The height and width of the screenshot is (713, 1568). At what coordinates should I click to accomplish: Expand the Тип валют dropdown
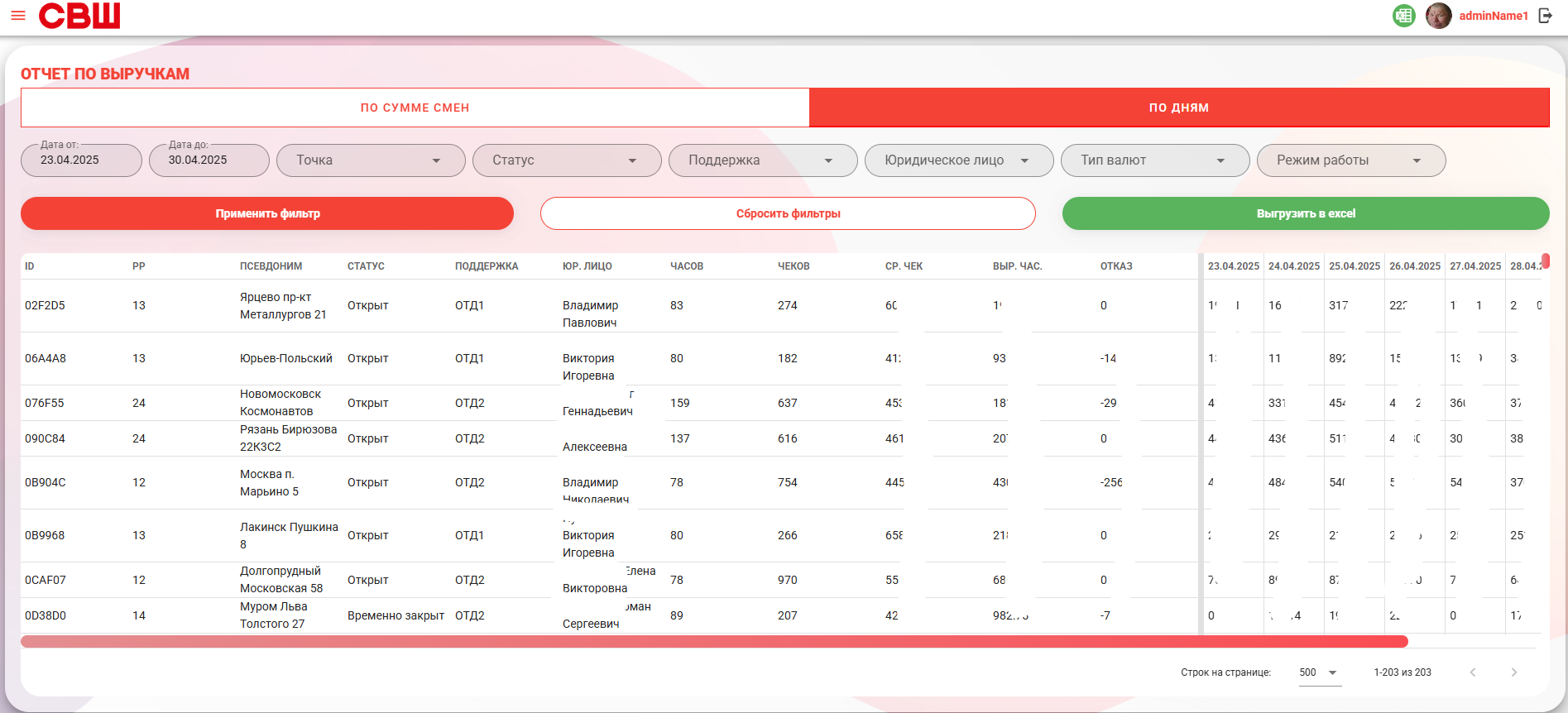click(x=1155, y=160)
